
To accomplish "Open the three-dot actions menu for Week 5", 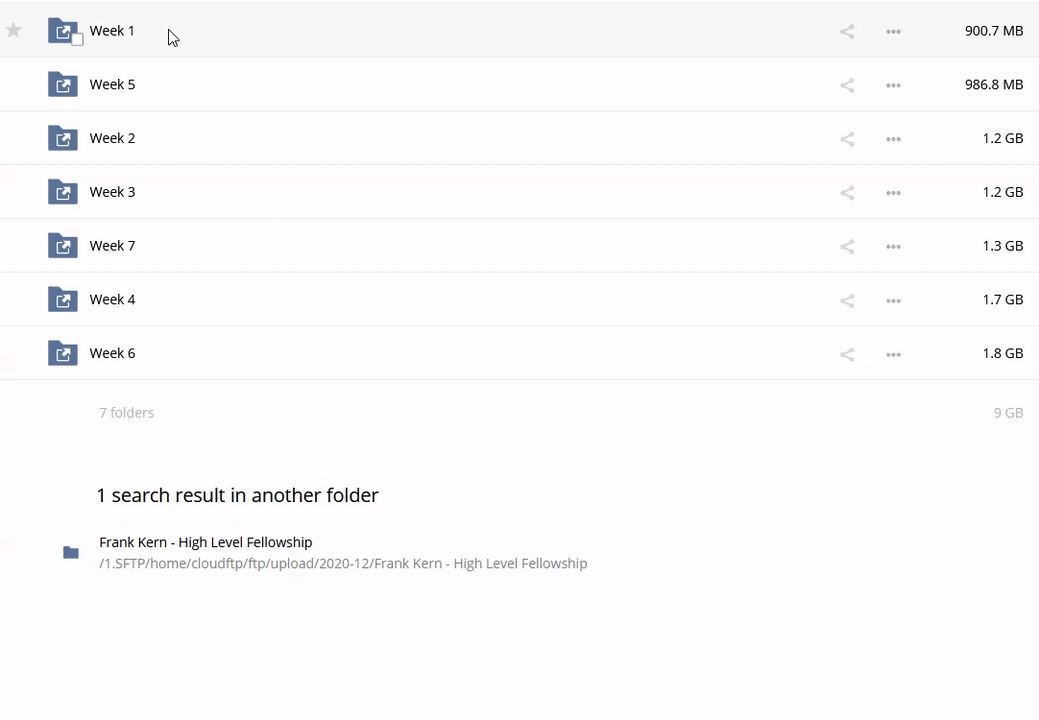I will [x=893, y=85].
